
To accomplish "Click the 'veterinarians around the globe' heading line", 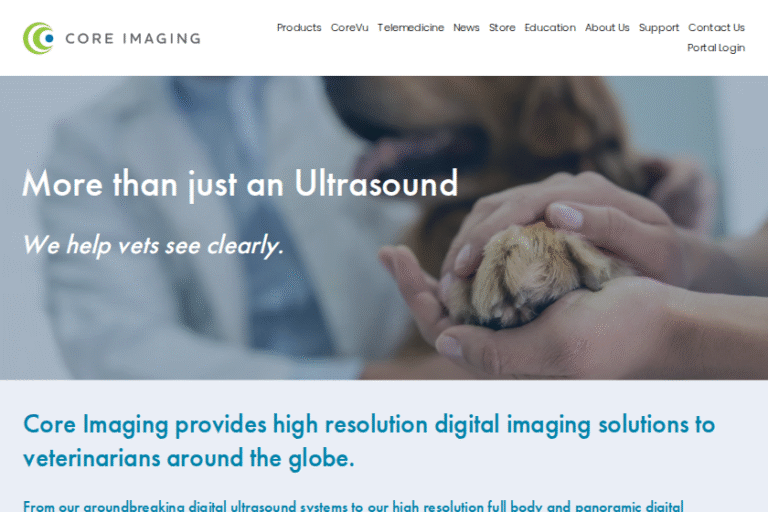I will click(x=189, y=459).
